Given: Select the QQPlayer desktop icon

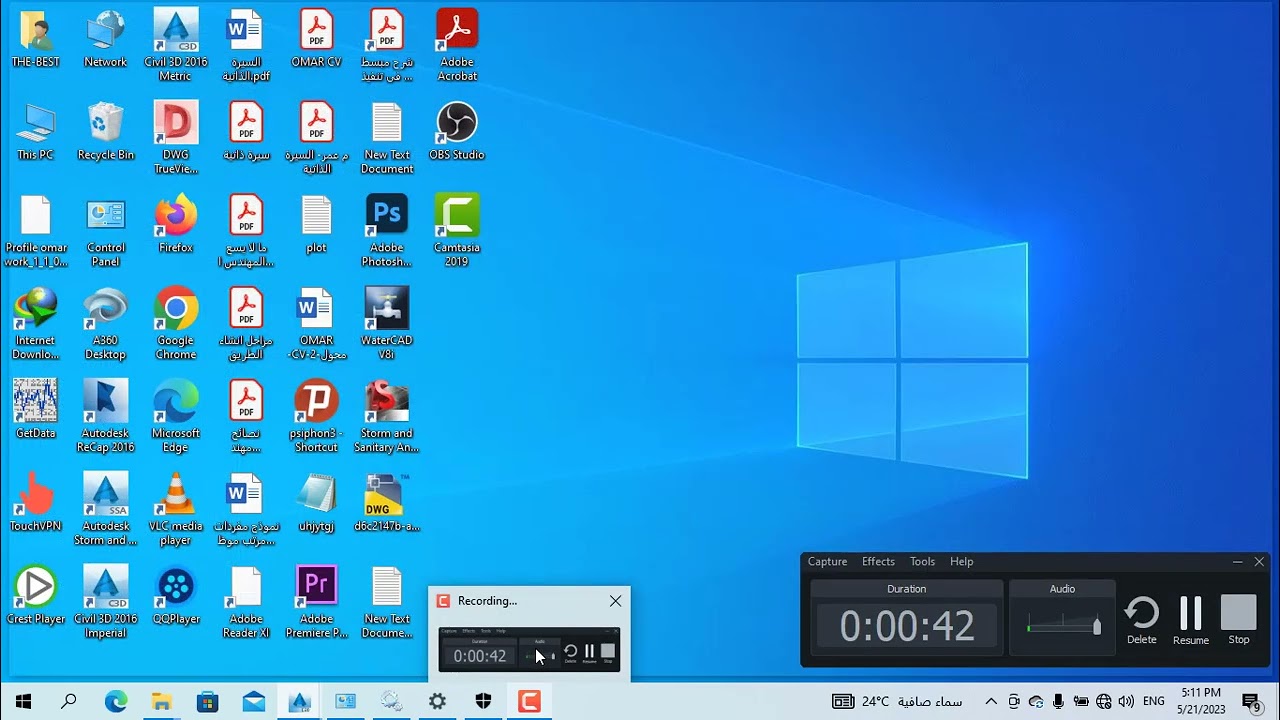Looking at the screenshot, I should (176, 595).
